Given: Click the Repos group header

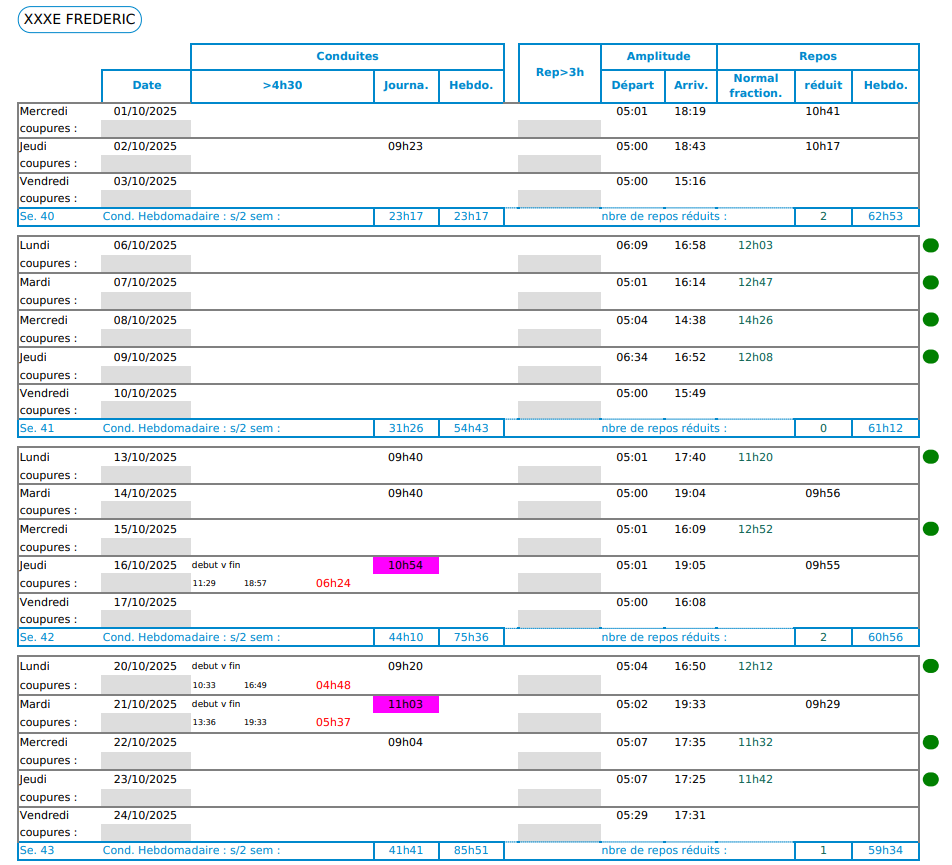Looking at the screenshot, I should [818, 56].
